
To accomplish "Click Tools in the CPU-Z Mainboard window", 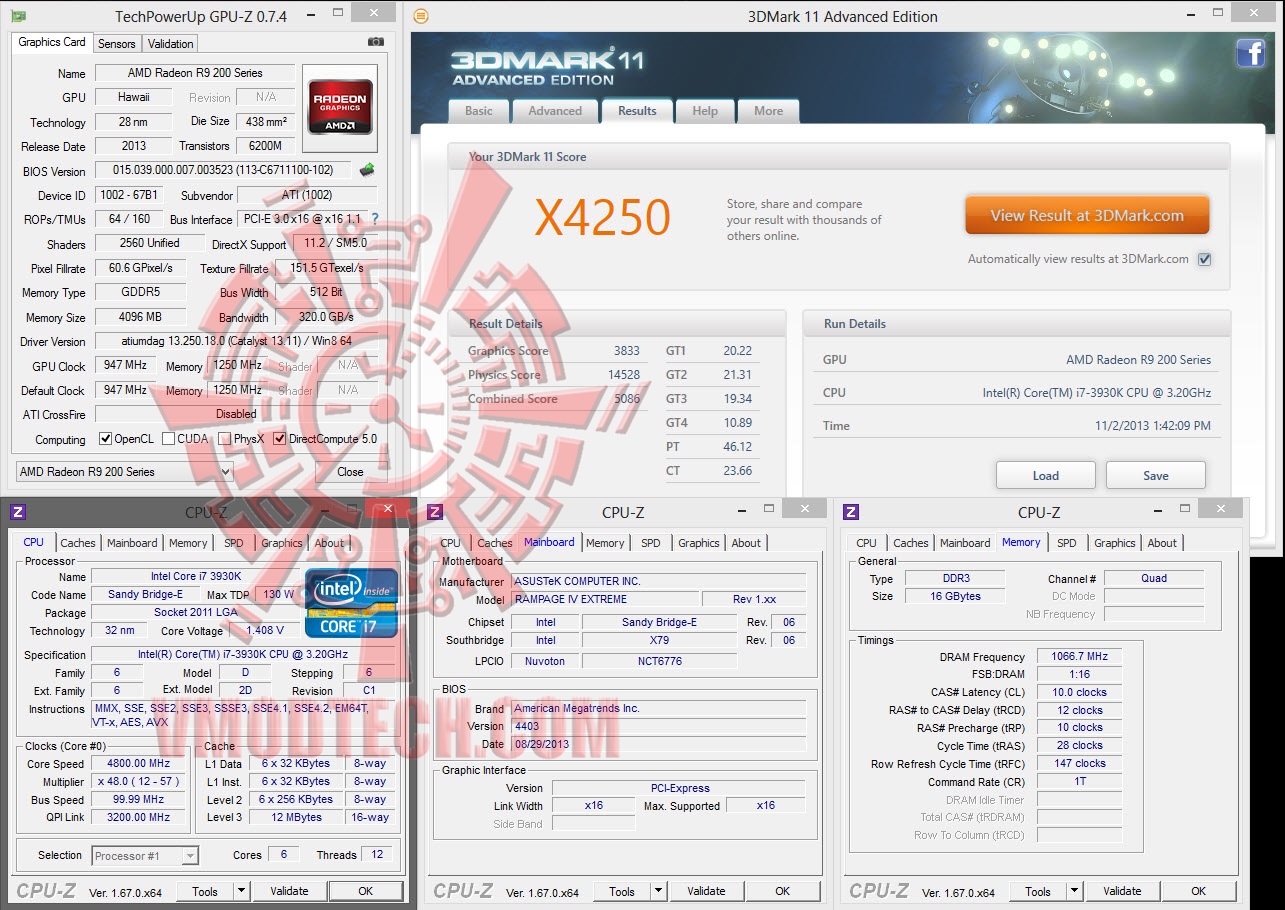I will pos(622,891).
